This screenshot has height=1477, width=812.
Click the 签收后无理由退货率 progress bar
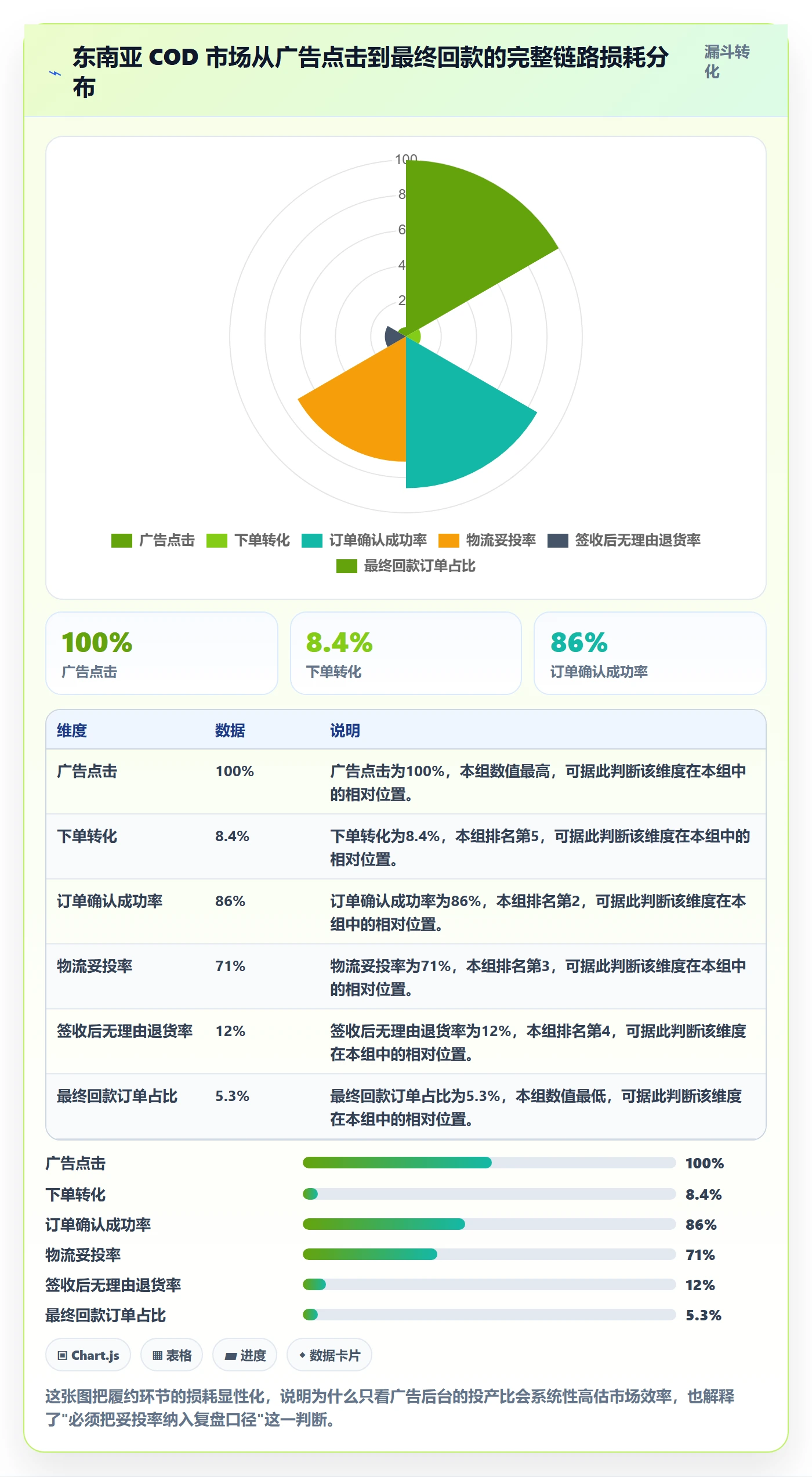(489, 1284)
